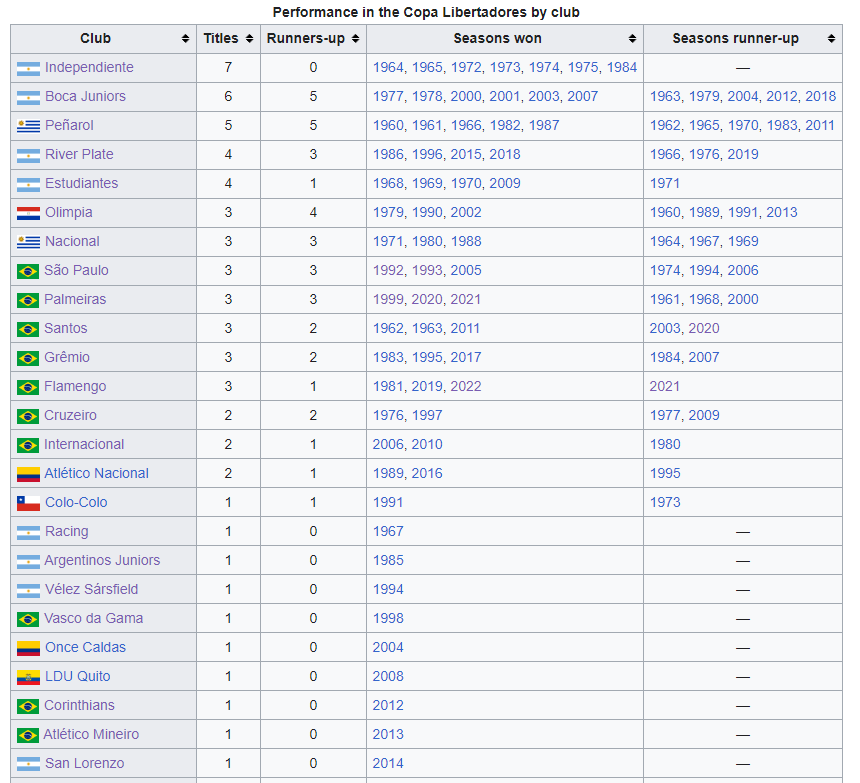
Task: Click the Brazil flag beside Flamengo
Action: 28,387
